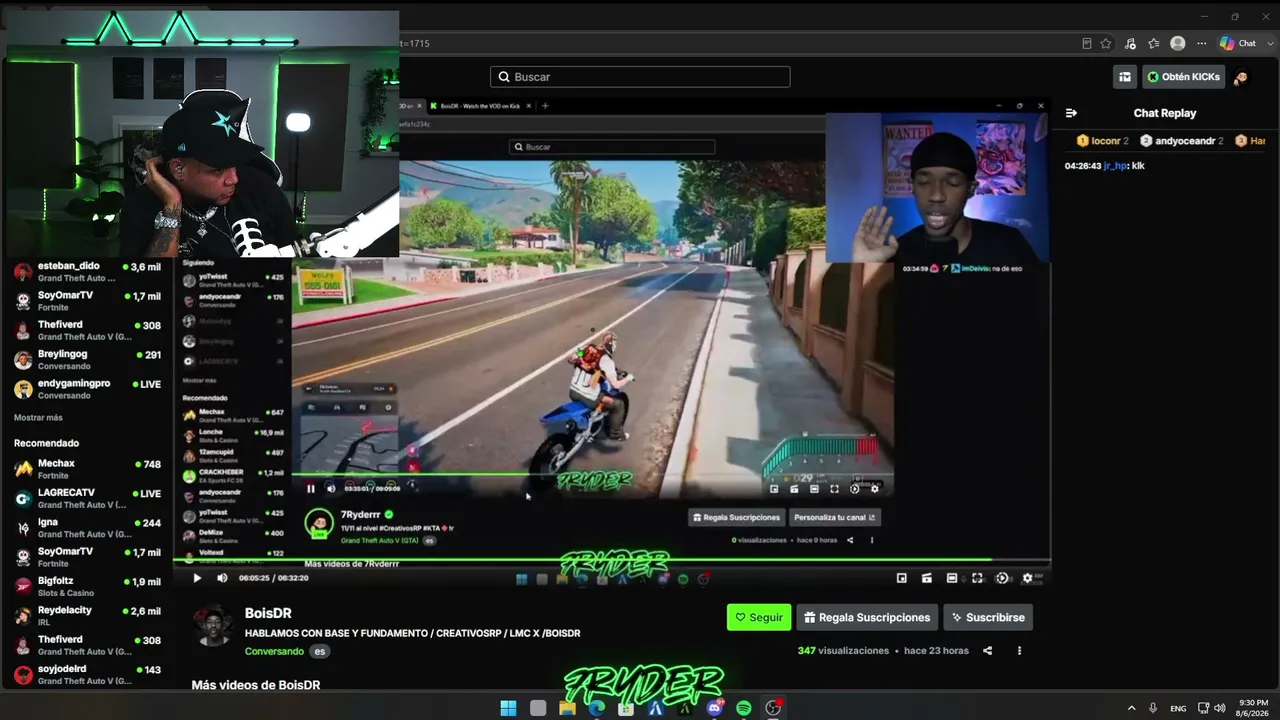Viewport: 1280px width, 720px height.
Task: Click Regala Suscripciones for BoisDR
Action: coord(867,617)
